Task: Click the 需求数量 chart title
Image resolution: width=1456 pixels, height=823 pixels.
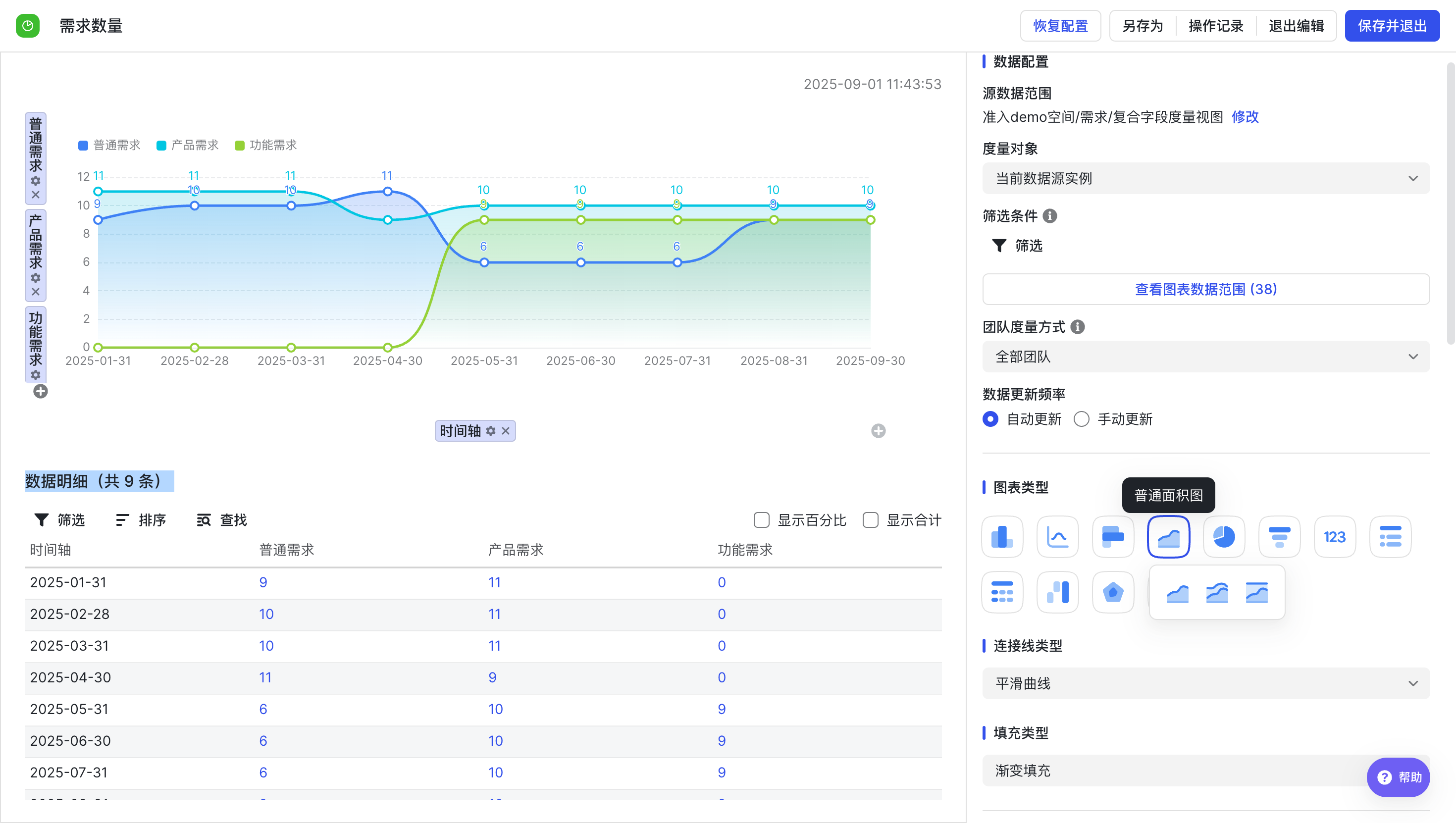Action: (x=91, y=26)
